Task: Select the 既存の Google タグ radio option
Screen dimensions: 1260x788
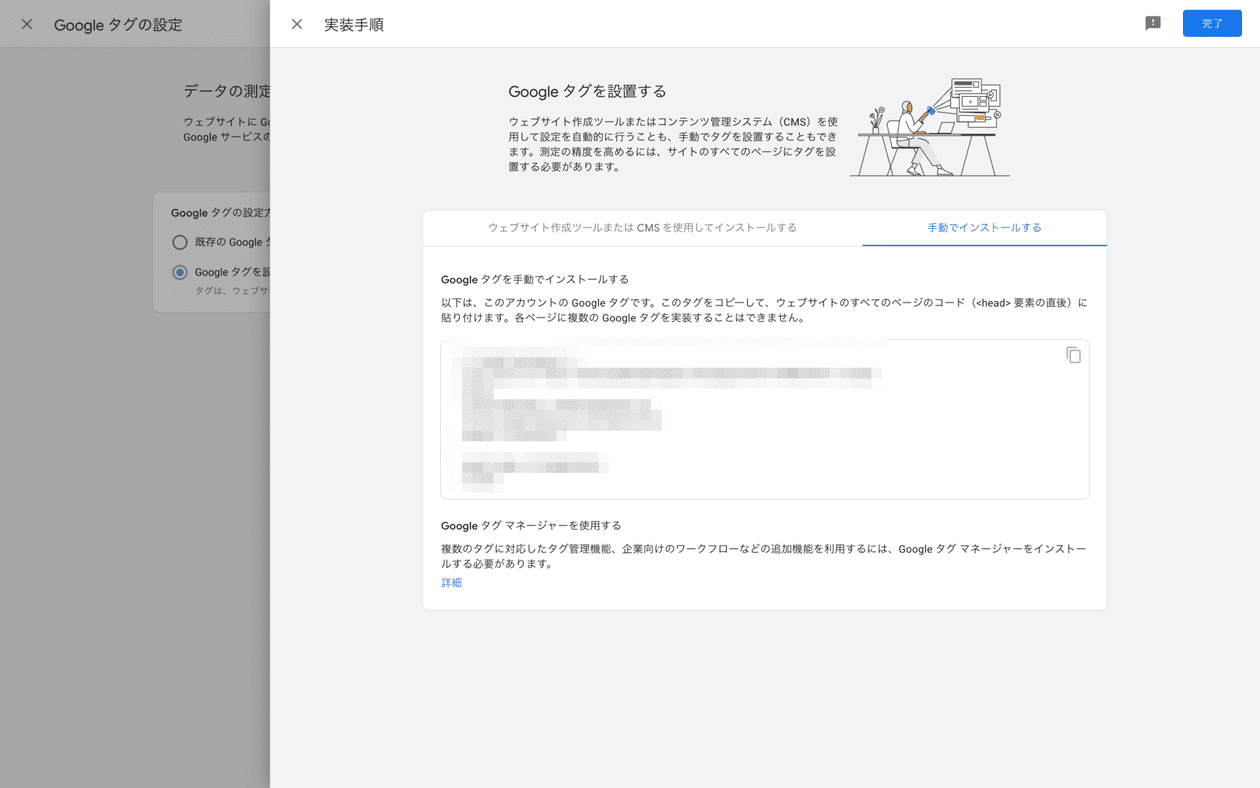Action: tap(180, 242)
